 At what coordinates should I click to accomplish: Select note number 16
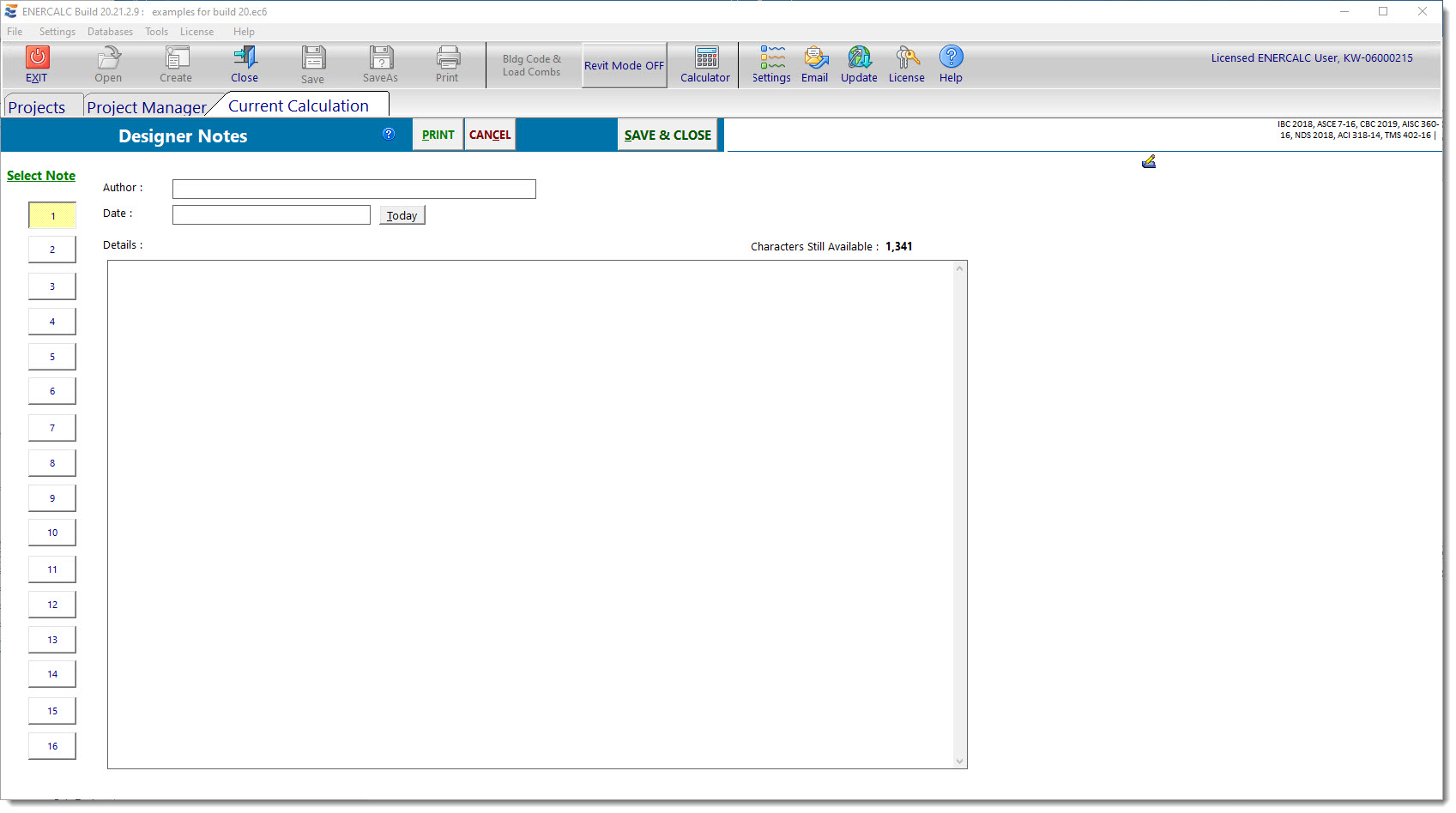tap(52, 746)
